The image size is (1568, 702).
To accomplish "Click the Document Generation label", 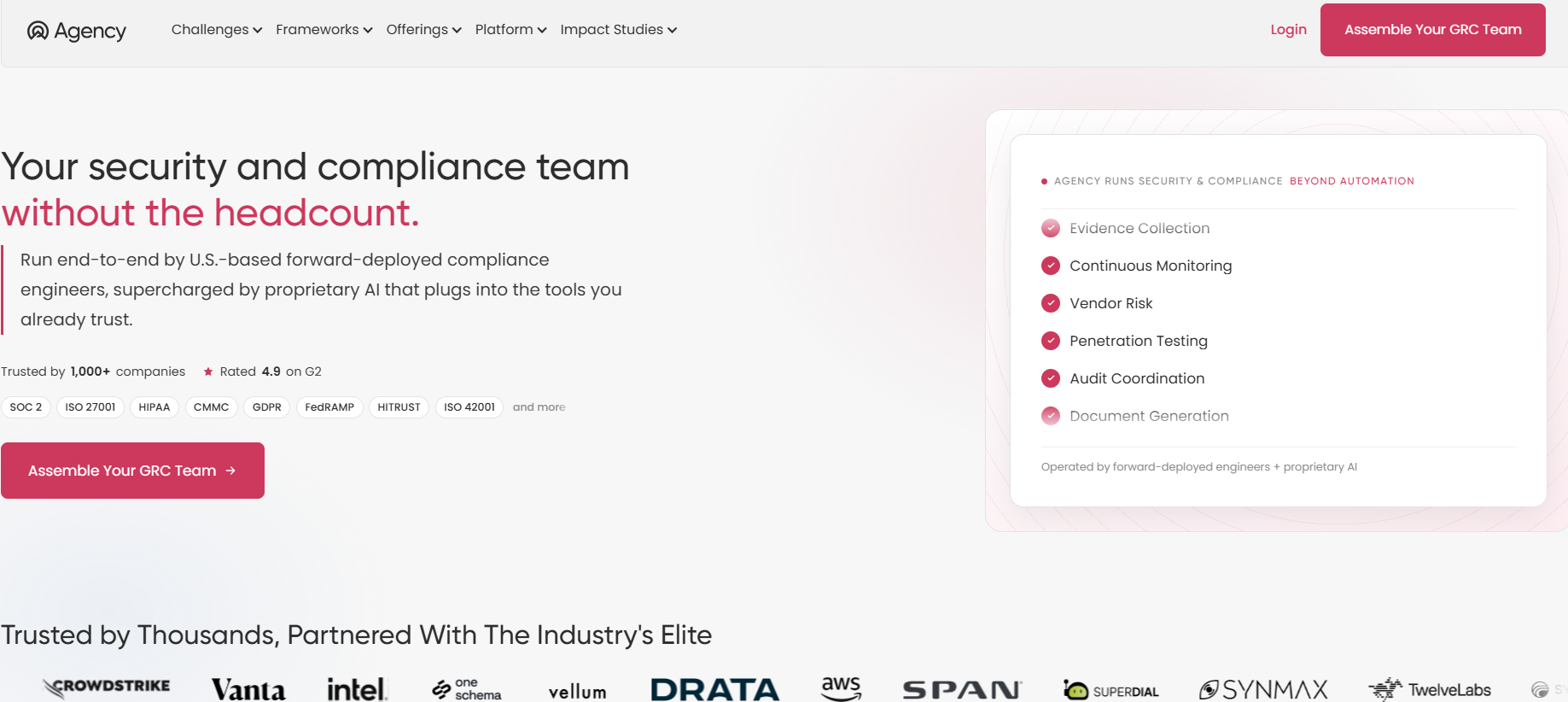I will (x=1149, y=416).
